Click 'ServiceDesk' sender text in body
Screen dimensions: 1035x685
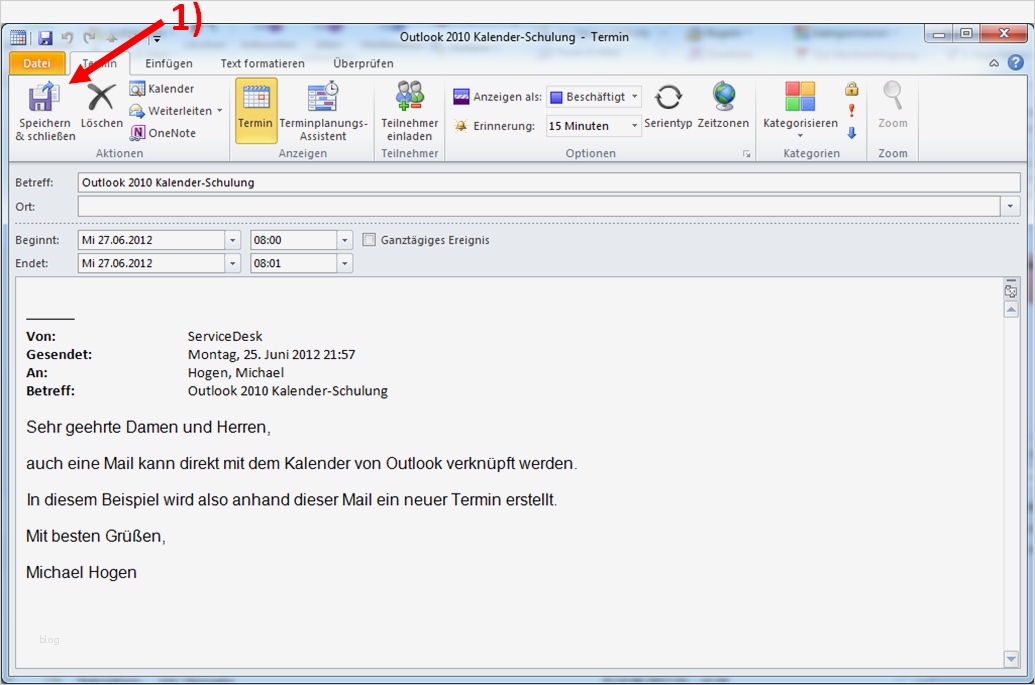(x=225, y=336)
